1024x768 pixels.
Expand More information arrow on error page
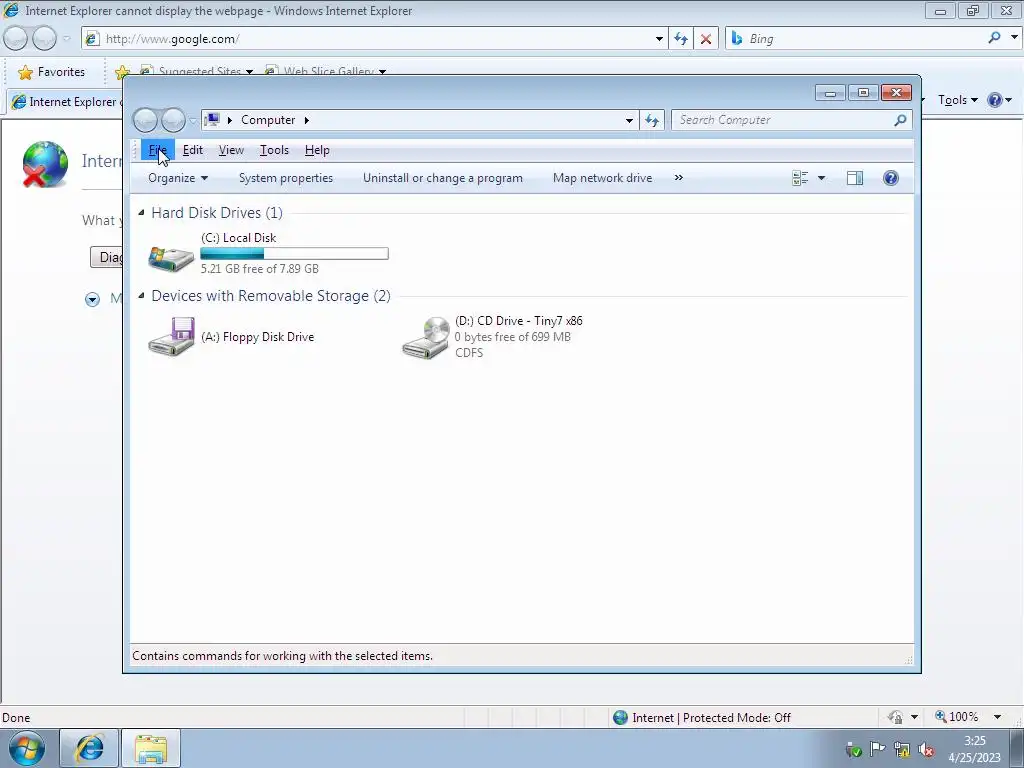(92, 300)
